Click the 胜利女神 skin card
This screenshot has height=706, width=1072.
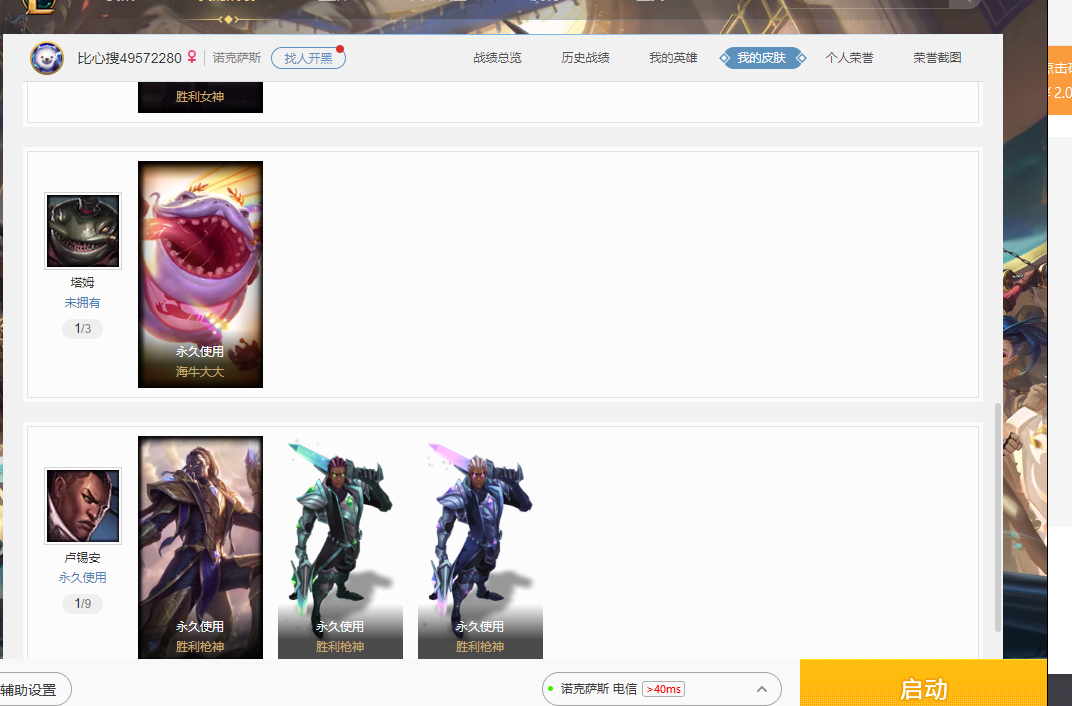pos(200,97)
